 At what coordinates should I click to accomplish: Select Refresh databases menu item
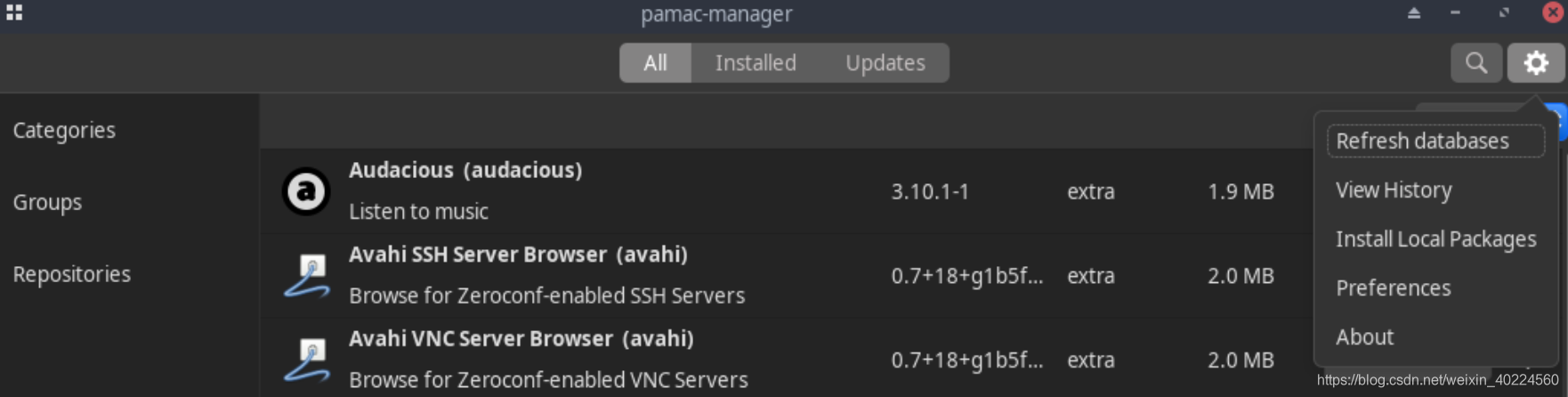[1422, 142]
